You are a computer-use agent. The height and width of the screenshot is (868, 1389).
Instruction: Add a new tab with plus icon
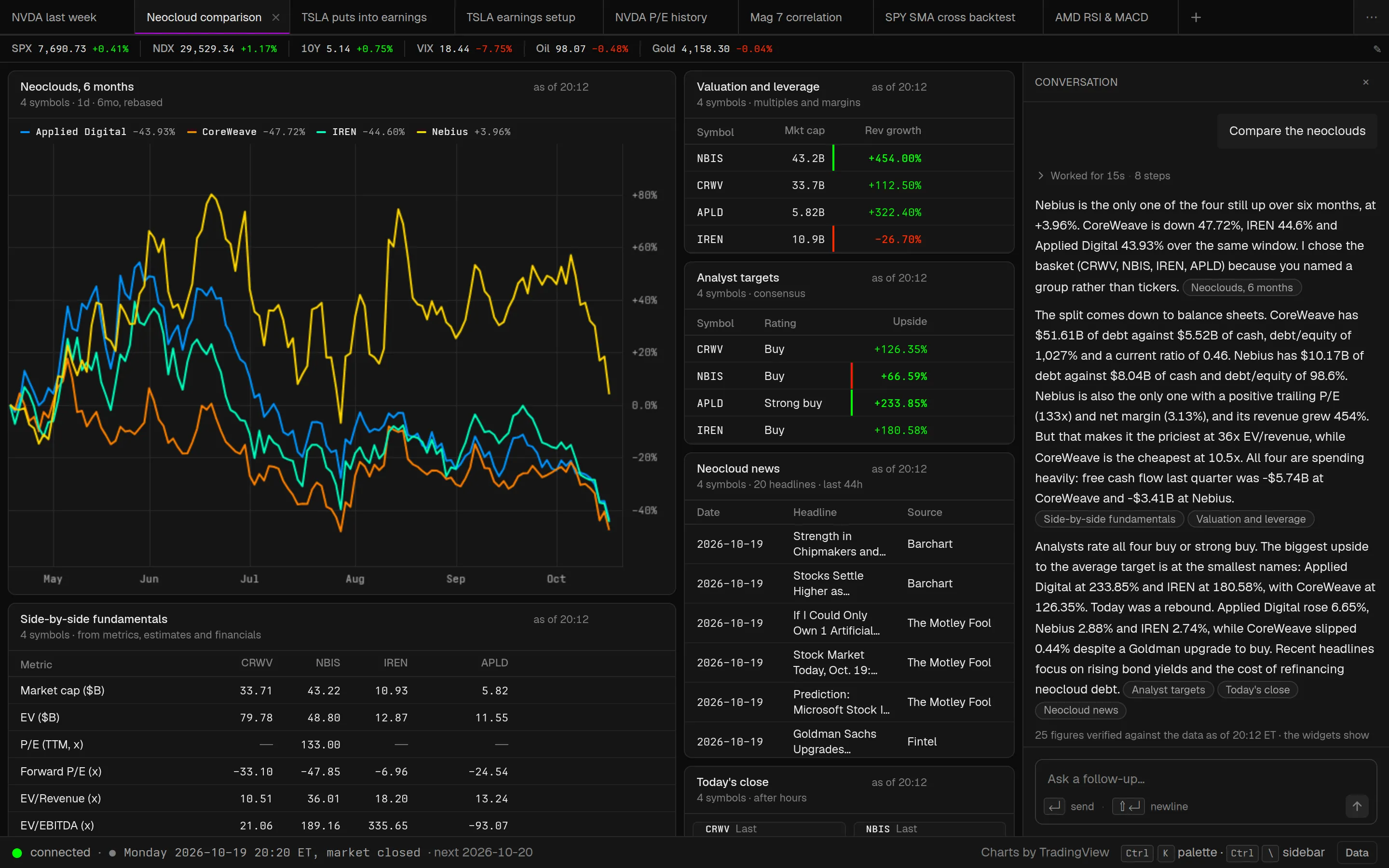point(1196,17)
